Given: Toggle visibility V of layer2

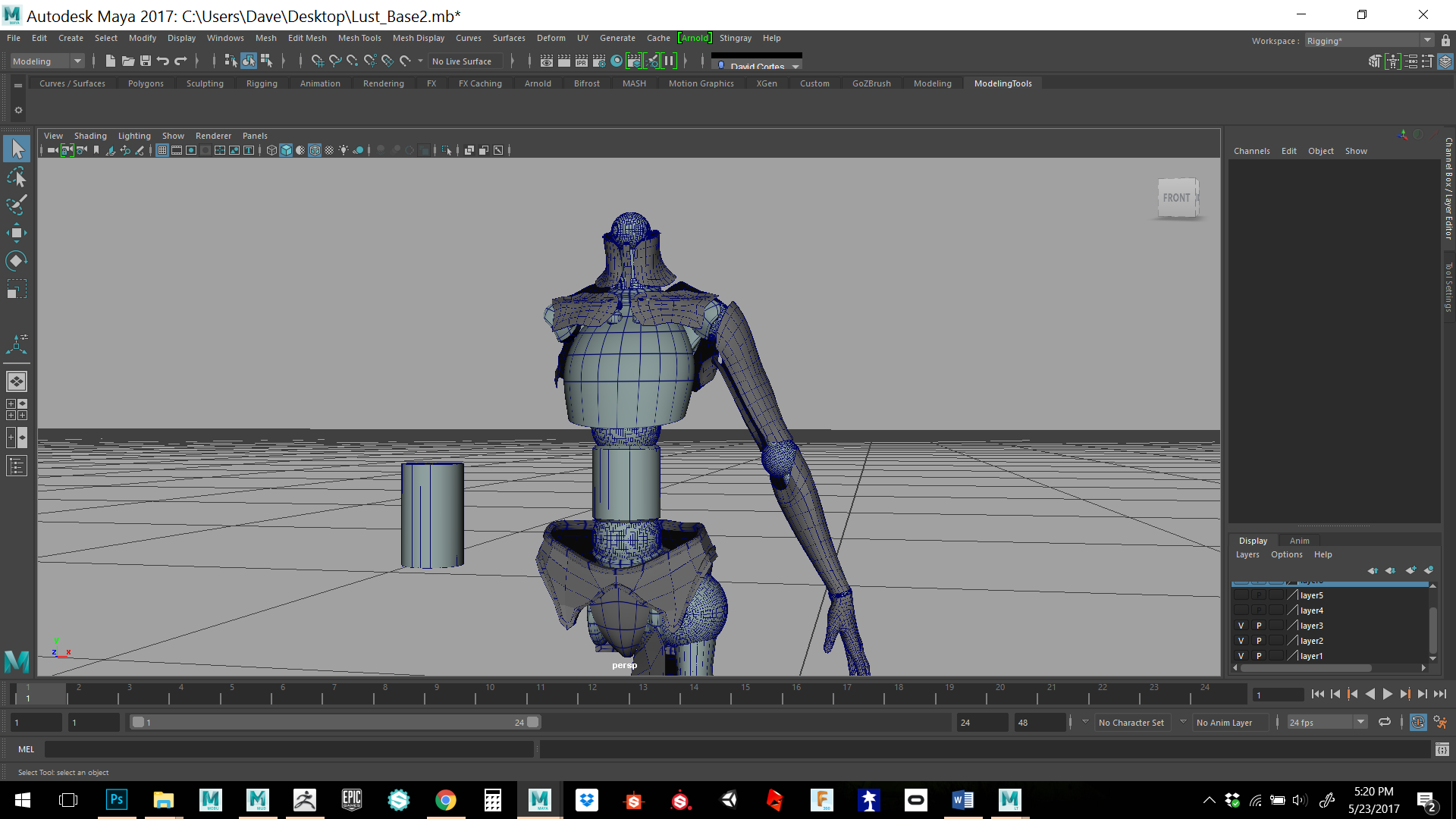Looking at the screenshot, I should [1241, 641].
